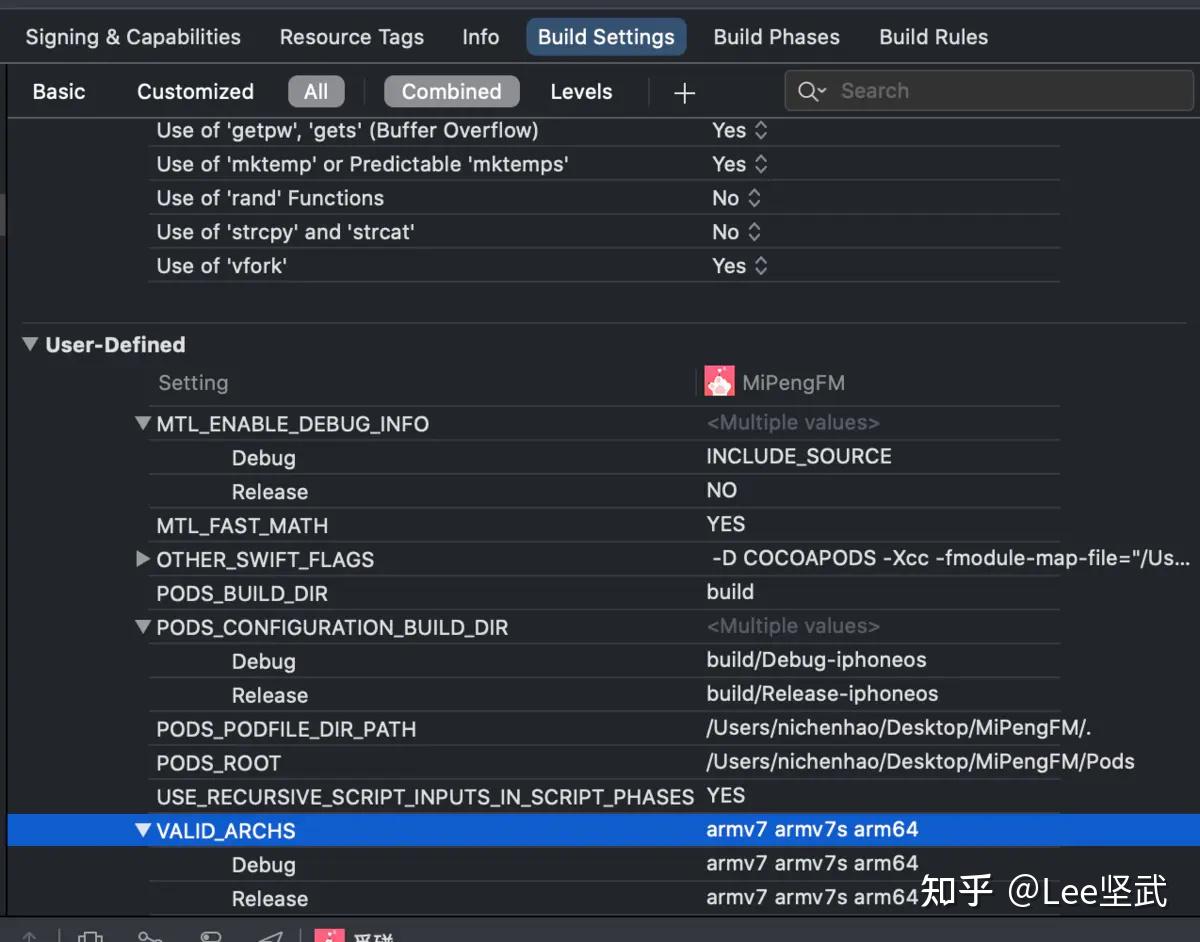The width and height of the screenshot is (1200, 942).
Task: Select the Levels view option
Action: (581, 91)
